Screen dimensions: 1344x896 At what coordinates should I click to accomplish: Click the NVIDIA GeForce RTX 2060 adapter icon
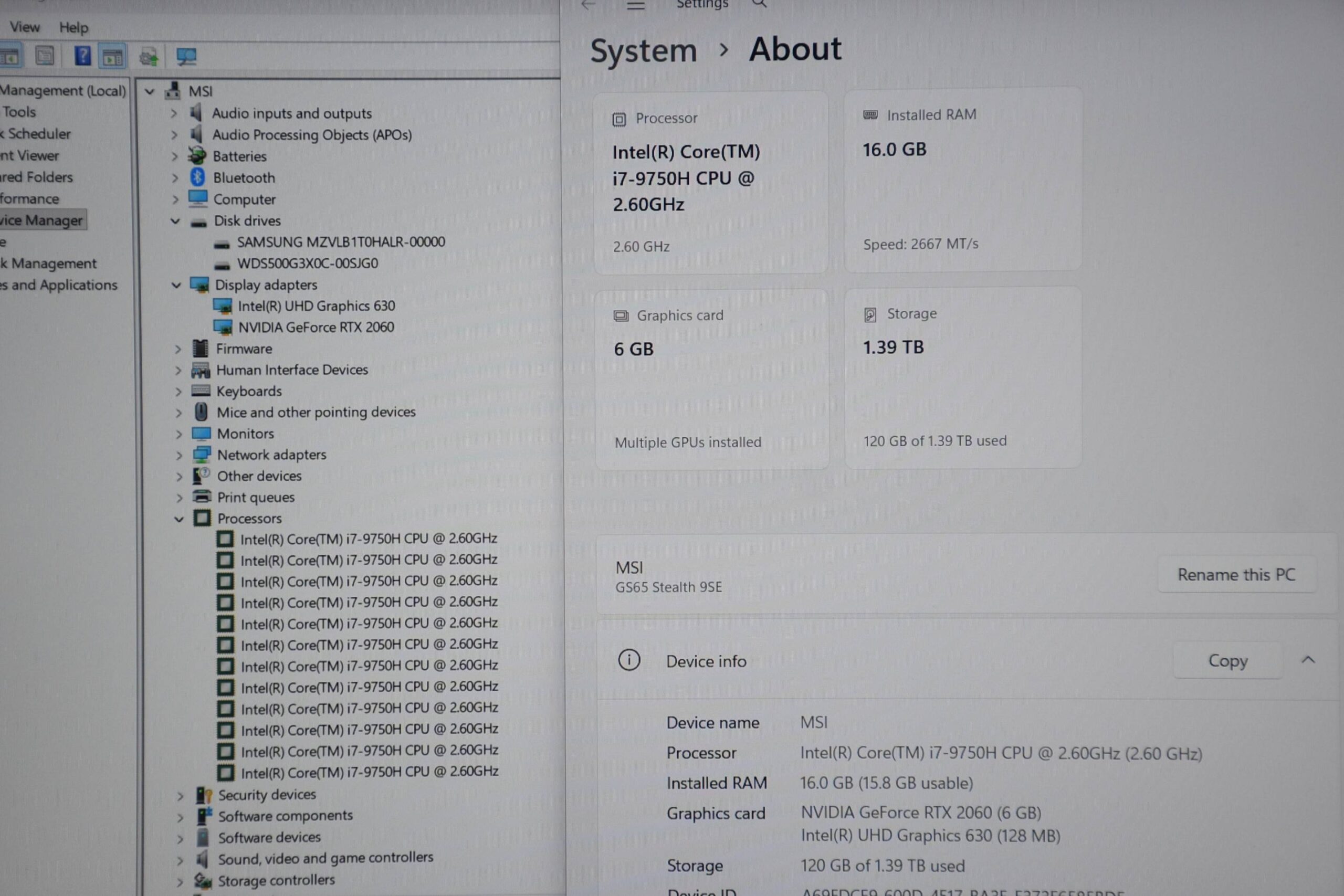pyautogui.click(x=223, y=328)
